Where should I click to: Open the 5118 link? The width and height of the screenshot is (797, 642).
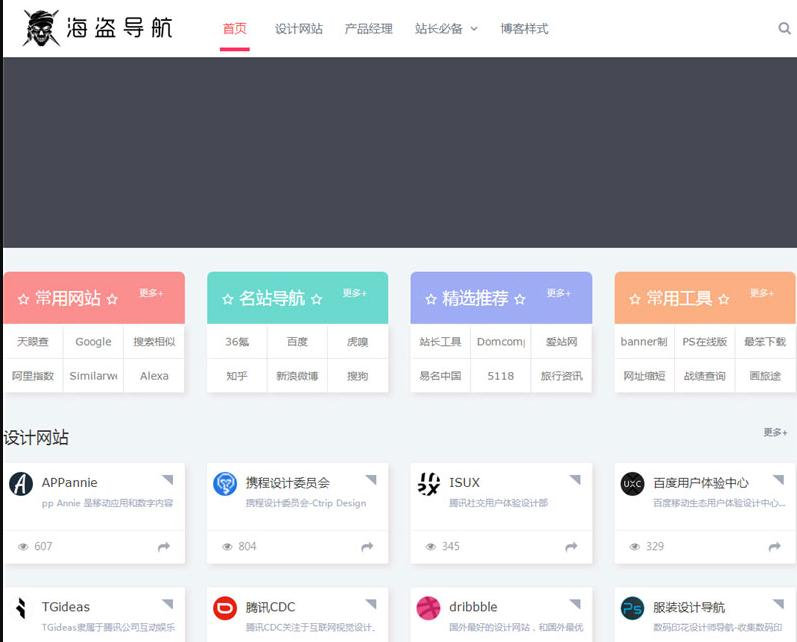point(501,376)
